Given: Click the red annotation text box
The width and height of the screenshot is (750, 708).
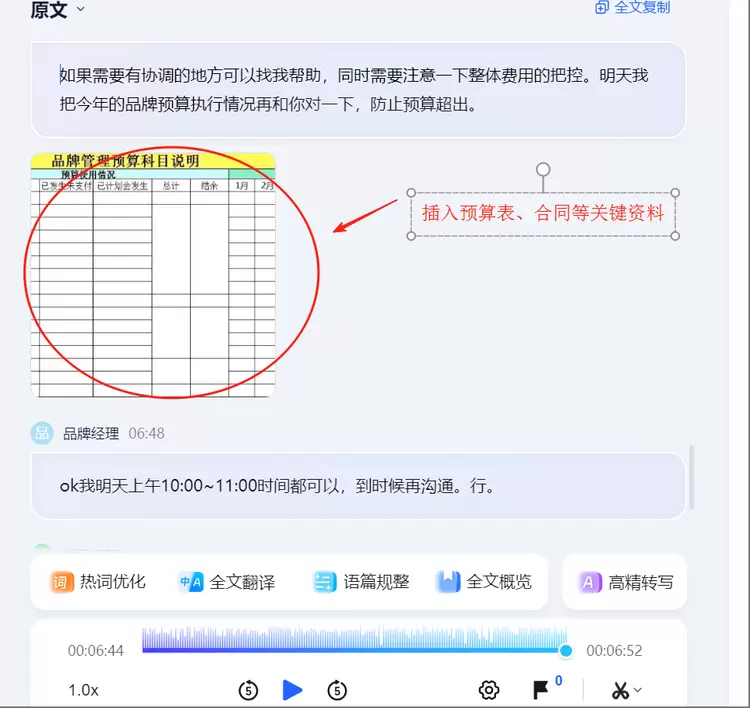Looking at the screenshot, I should [x=543, y=213].
